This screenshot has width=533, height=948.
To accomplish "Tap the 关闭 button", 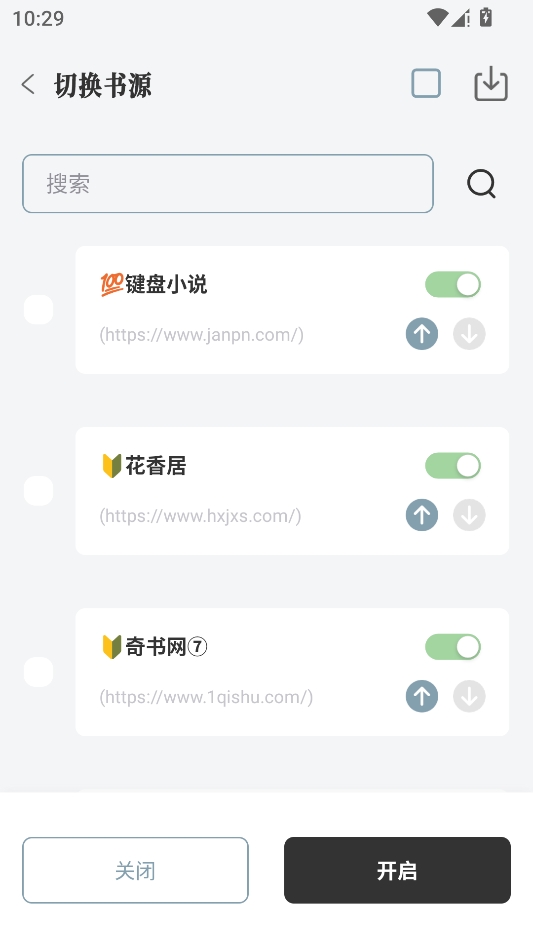I will tap(135, 870).
